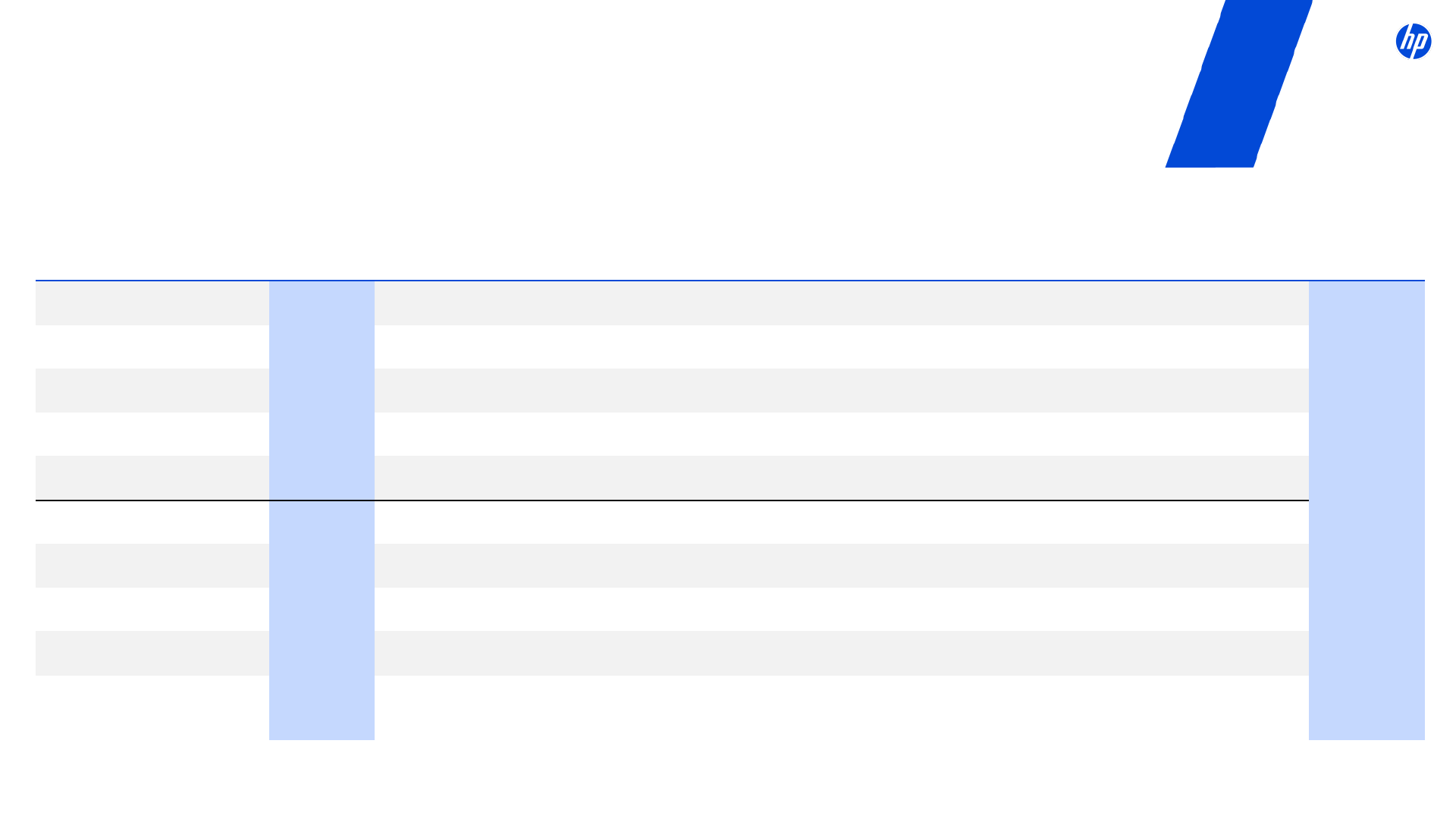Click the top cell of the narrow light-blue column
Viewport: 1456px width, 819px height.
322,303
